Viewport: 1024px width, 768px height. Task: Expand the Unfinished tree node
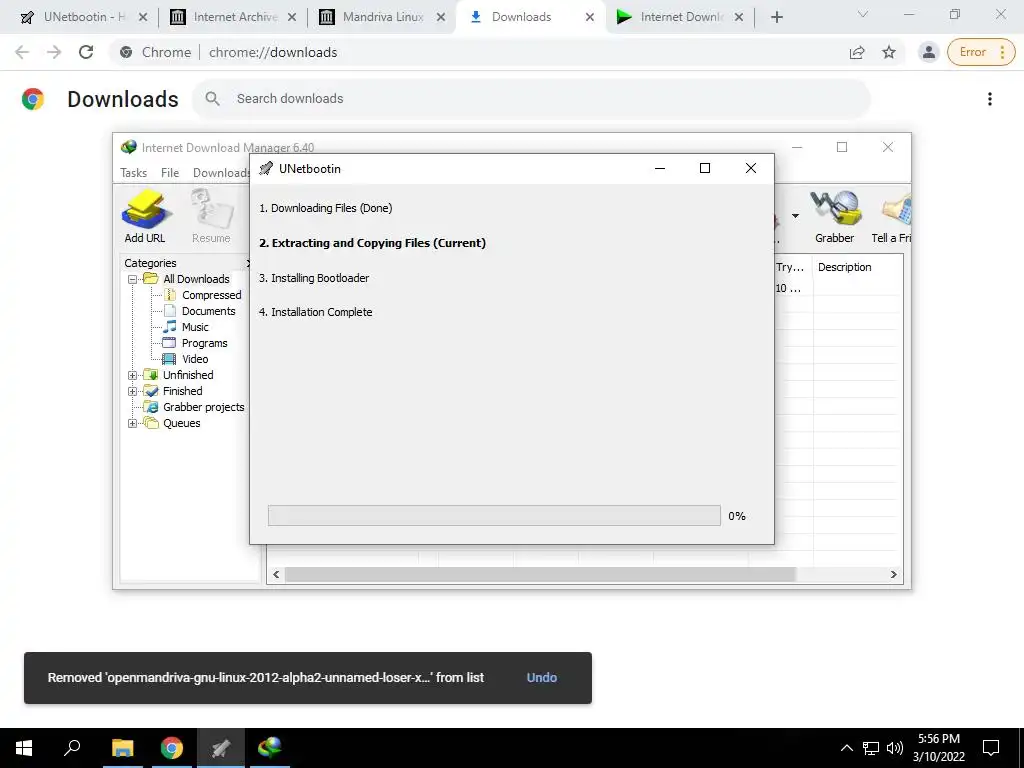click(133, 375)
